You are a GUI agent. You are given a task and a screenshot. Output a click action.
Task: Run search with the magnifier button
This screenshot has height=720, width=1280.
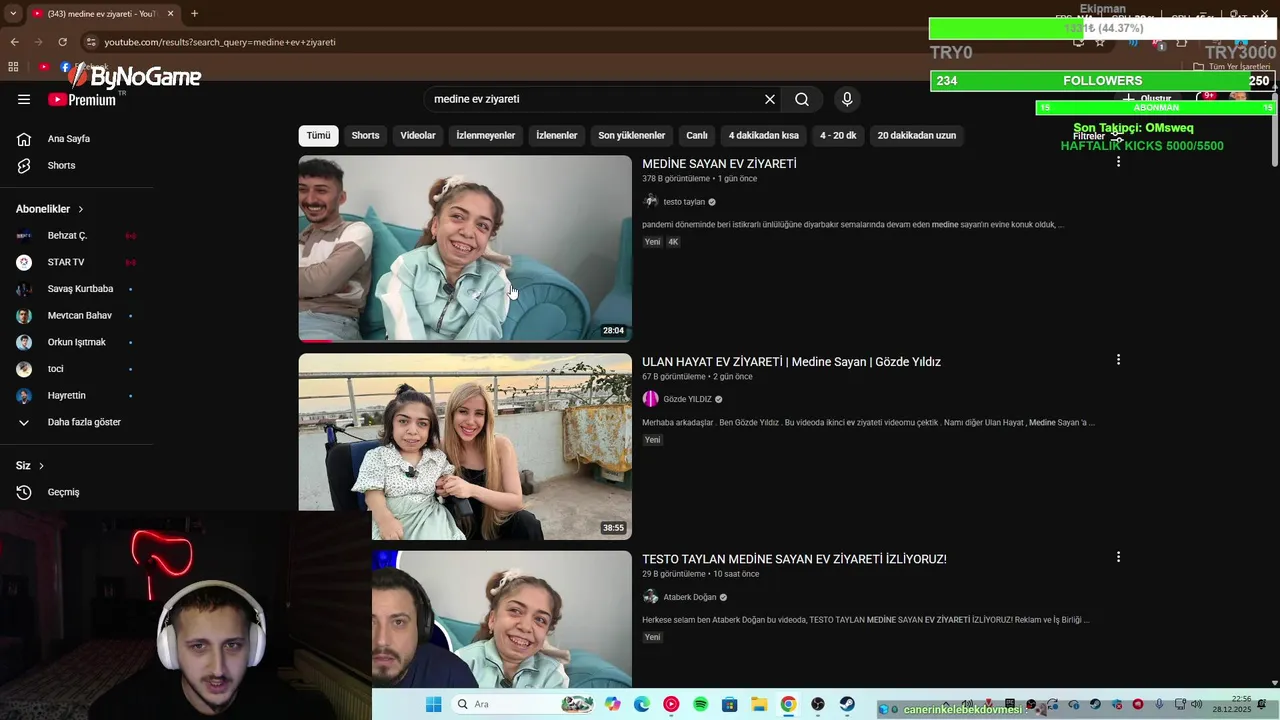(802, 99)
